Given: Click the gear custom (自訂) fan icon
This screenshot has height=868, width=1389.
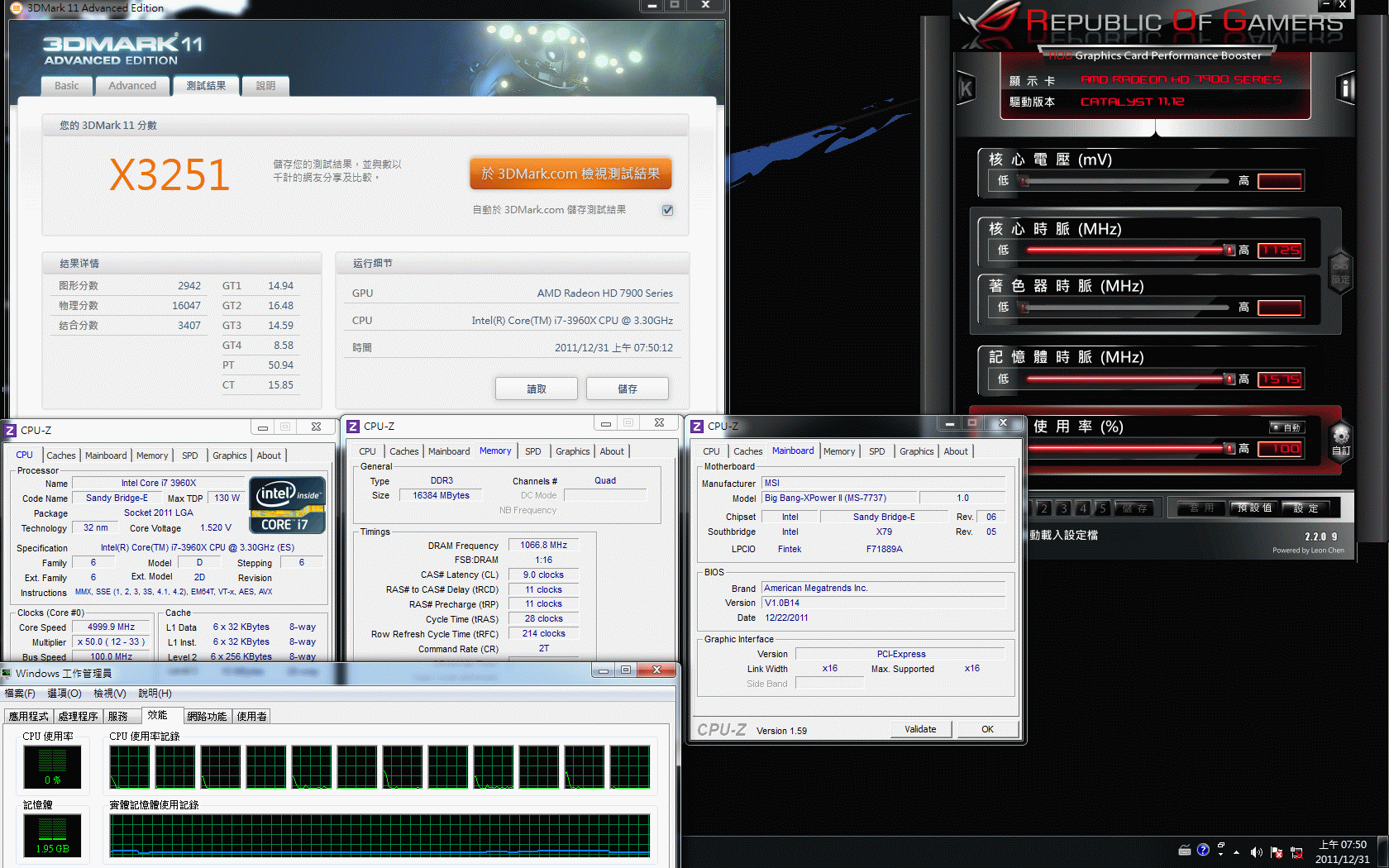Looking at the screenshot, I should click(1341, 440).
